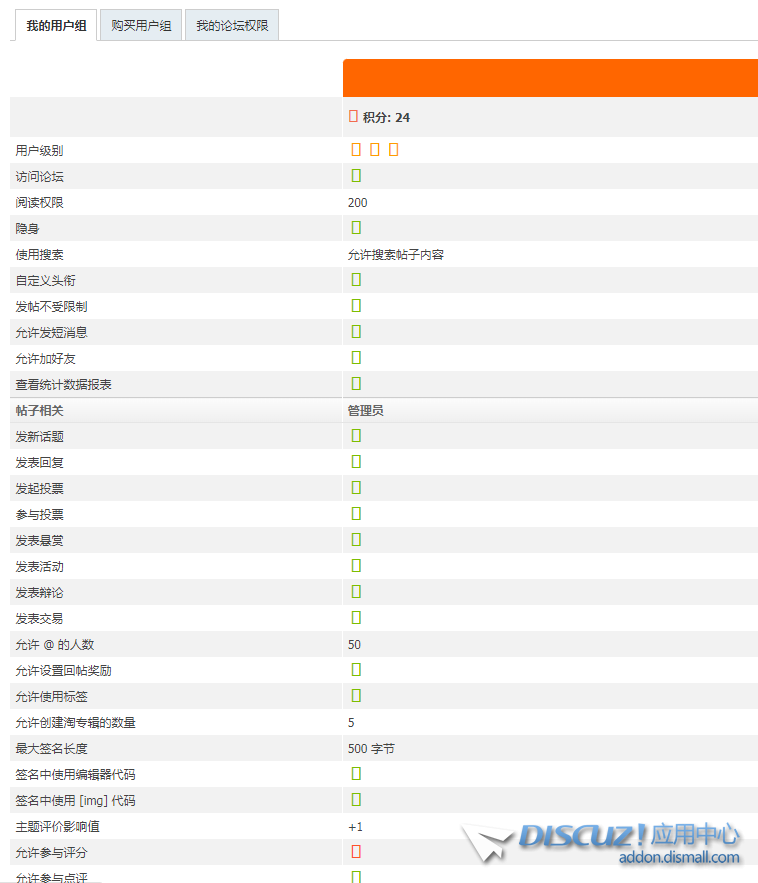The height and width of the screenshot is (883, 758).
Task: Click the 阅读权限 value 200
Action: pyautogui.click(x=358, y=203)
